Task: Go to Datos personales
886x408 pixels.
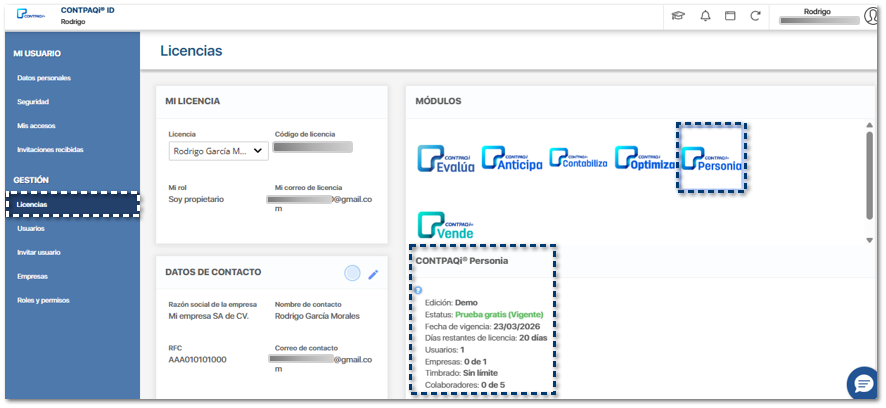Action: pyautogui.click(x=44, y=78)
